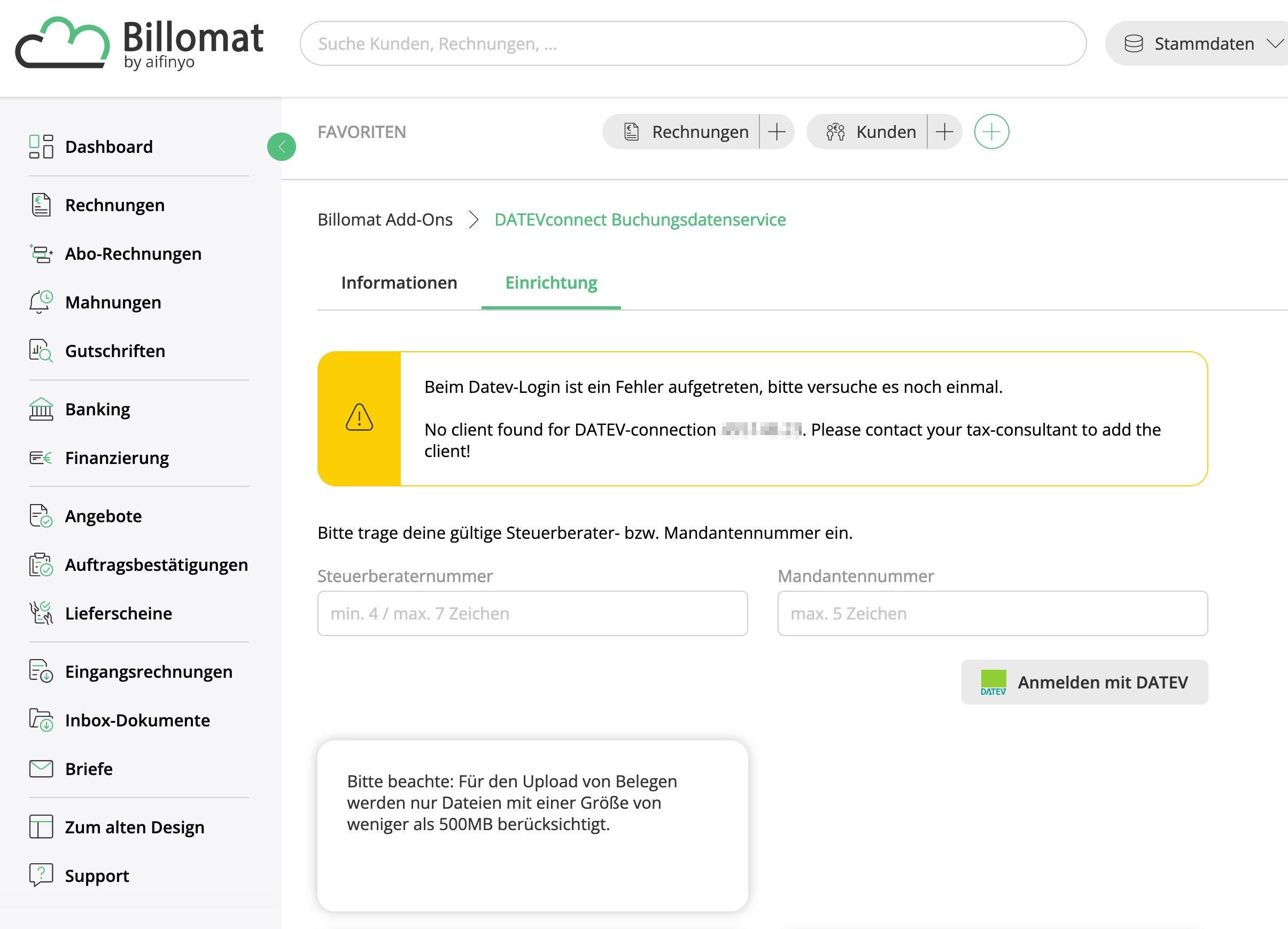Click the Rechnungen sidebar icon
The image size is (1288, 929).
click(41, 205)
